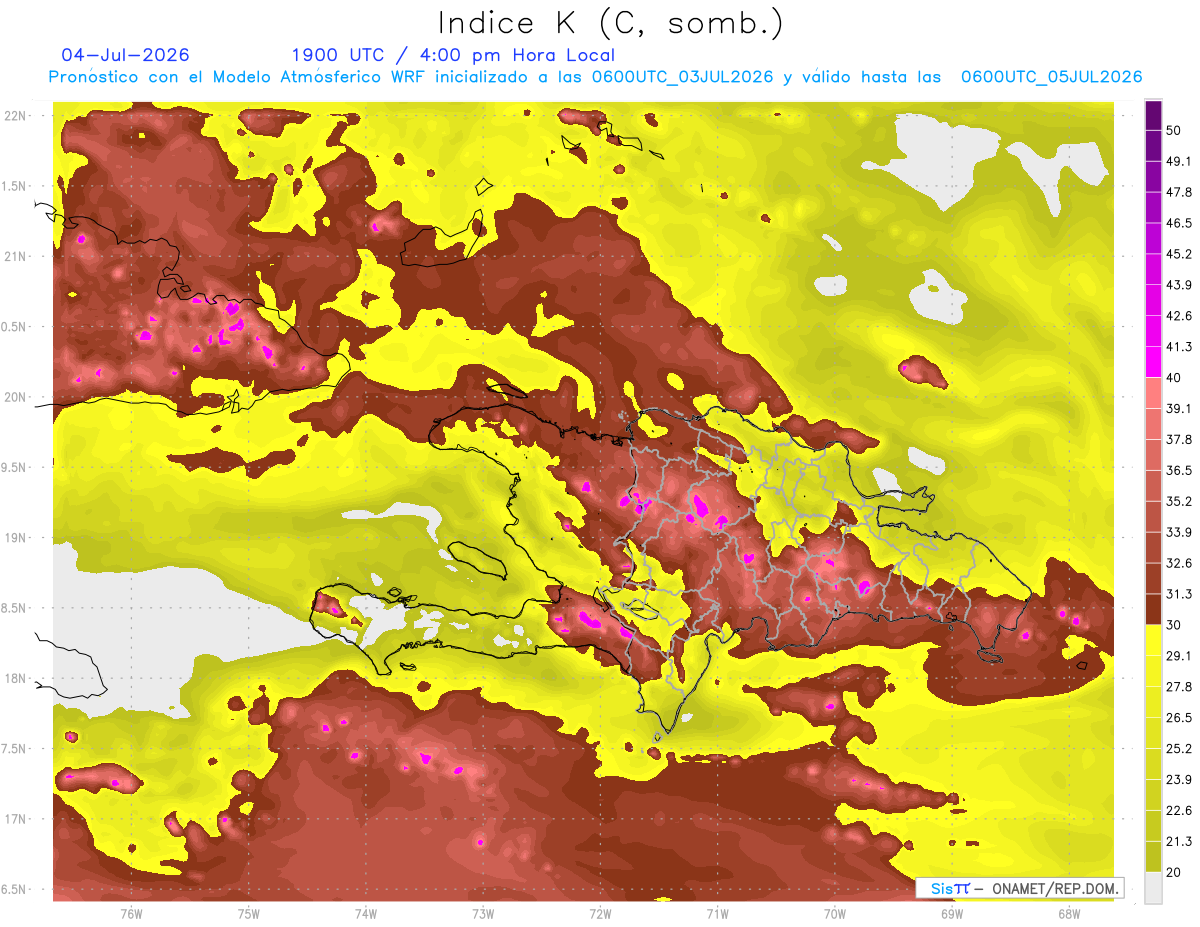Click the truncated latitude label "6.5N"
The height and width of the screenshot is (927, 1200).
click(x=15, y=889)
